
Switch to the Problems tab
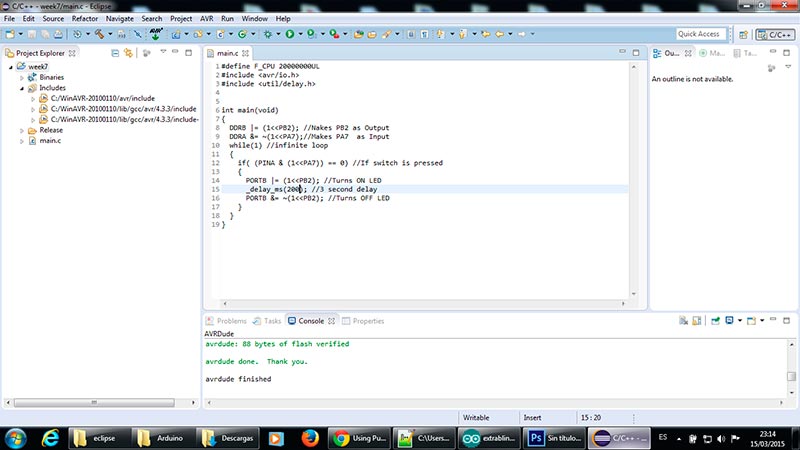[x=226, y=321]
